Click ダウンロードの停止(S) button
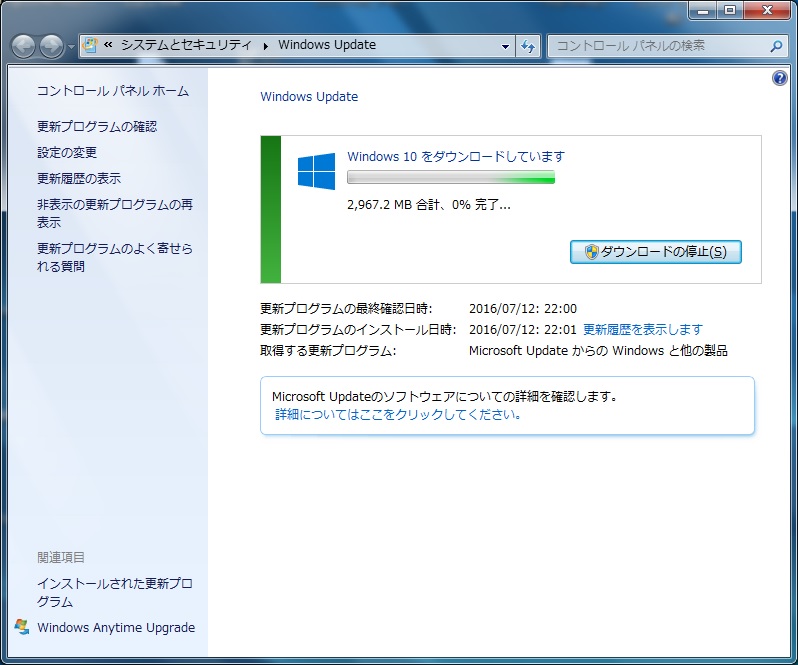The height and width of the screenshot is (665, 798). pos(656,252)
